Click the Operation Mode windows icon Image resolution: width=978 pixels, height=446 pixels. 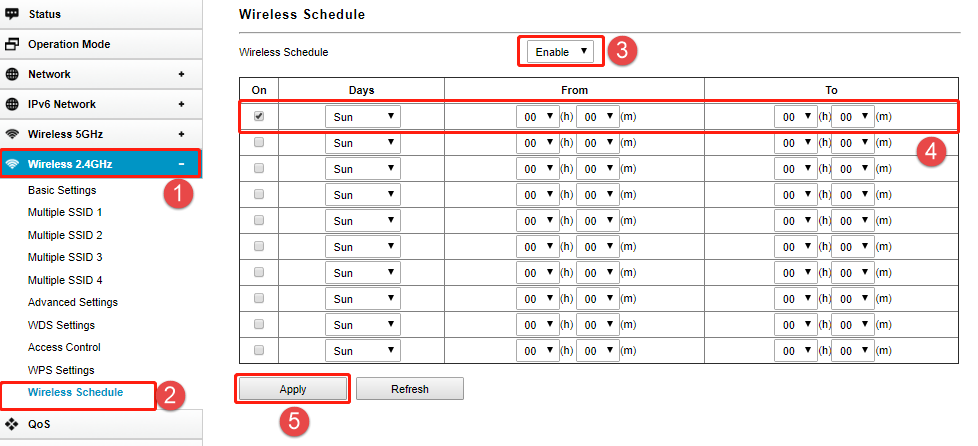pos(12,44)
